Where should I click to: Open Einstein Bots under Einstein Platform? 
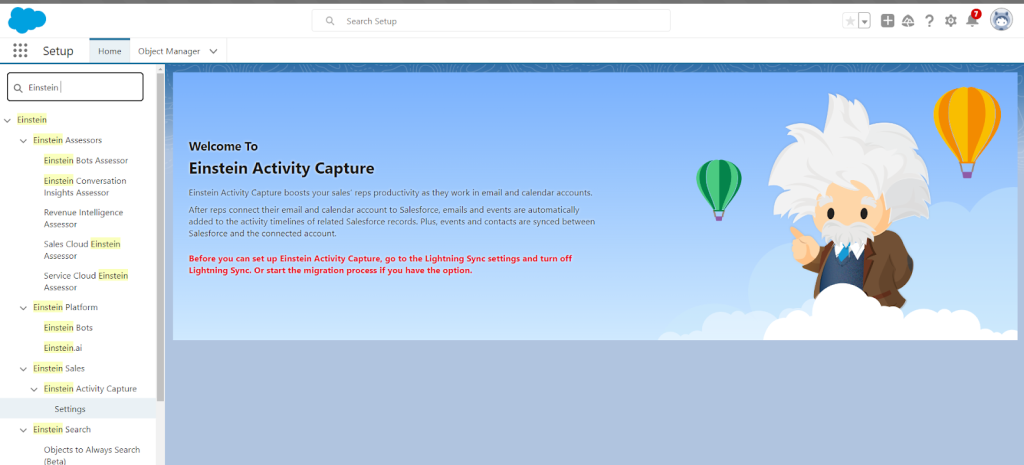click(x=69, y=328)
